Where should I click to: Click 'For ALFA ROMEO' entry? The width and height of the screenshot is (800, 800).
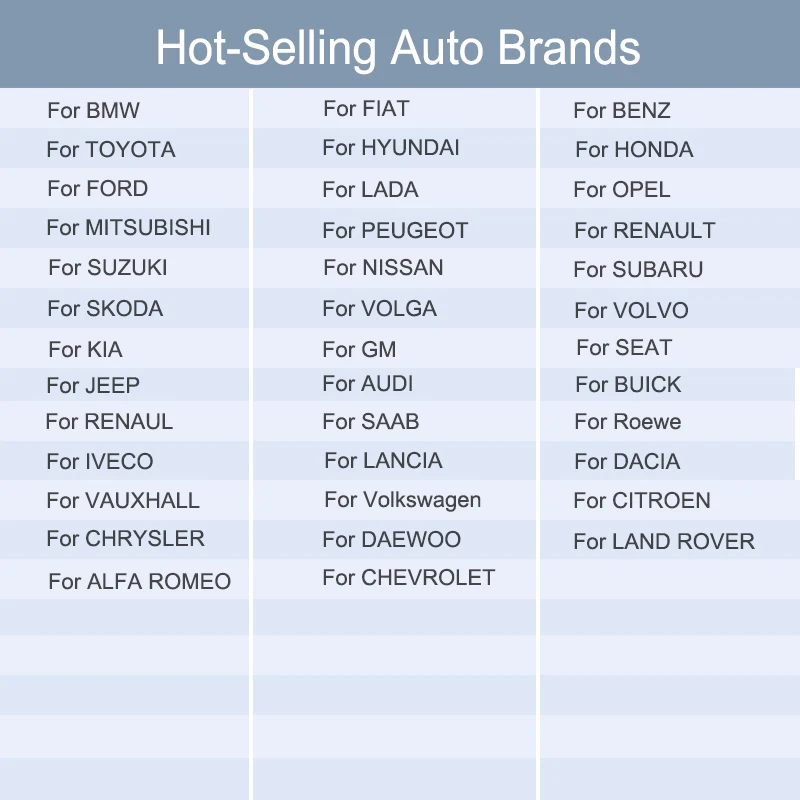pyautogui.click(x=139, y=581)
